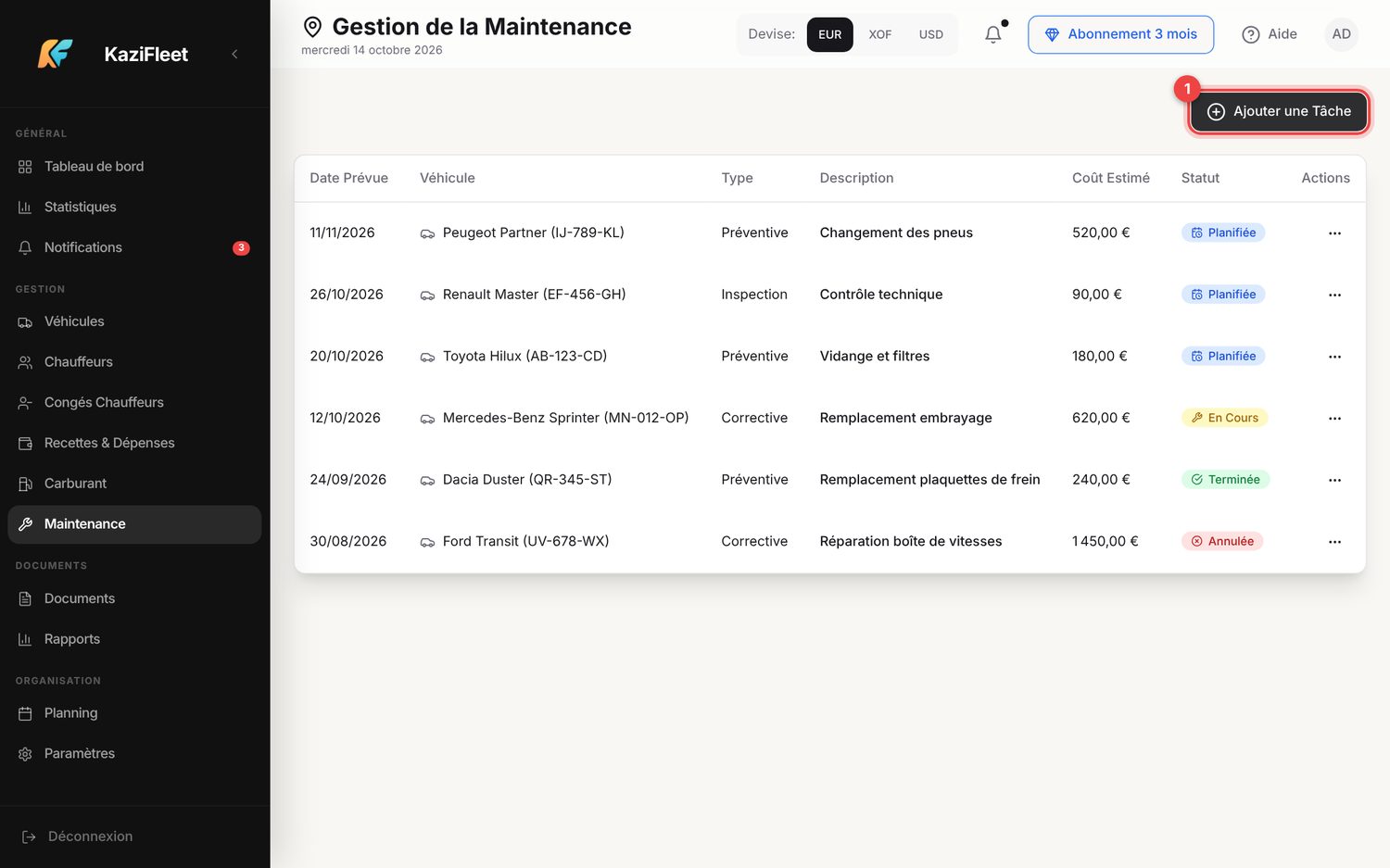1390x868 pixels.
Task: Click the plus icon in Ajouter une Tâche
Action: point(1217,111)
